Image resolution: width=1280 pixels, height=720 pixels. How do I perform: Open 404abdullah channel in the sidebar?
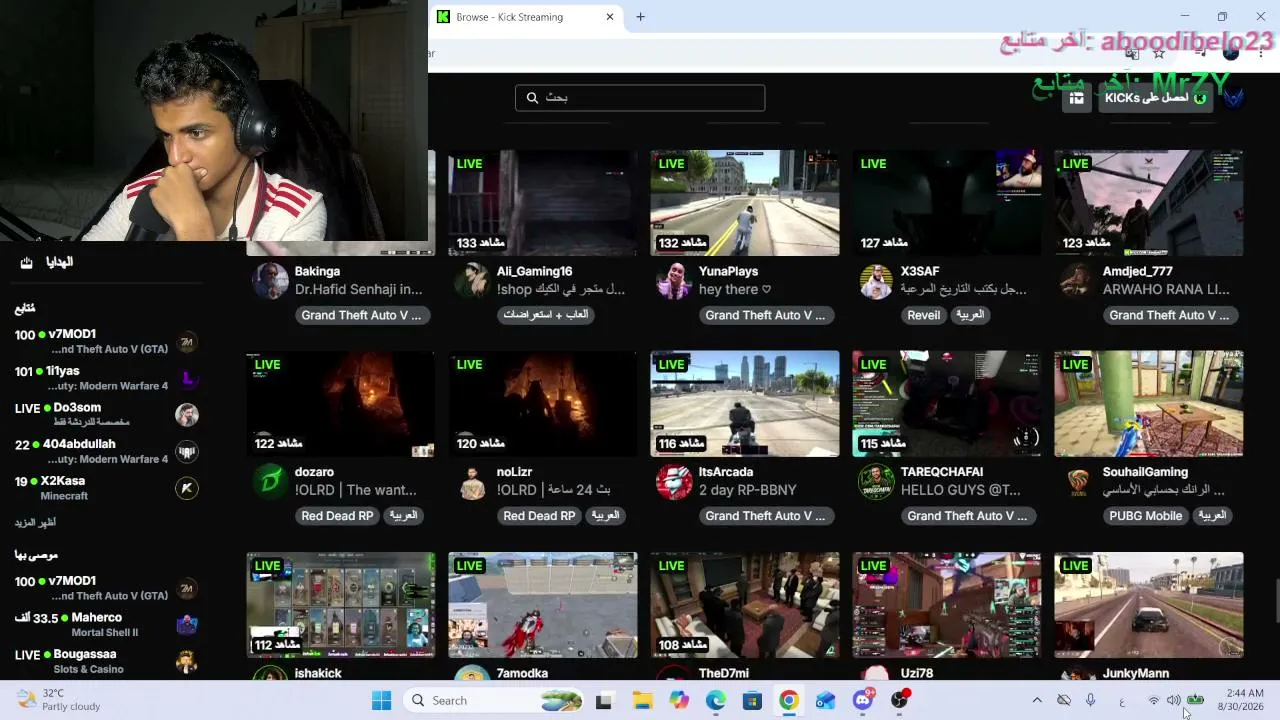[x=105, y=451]
